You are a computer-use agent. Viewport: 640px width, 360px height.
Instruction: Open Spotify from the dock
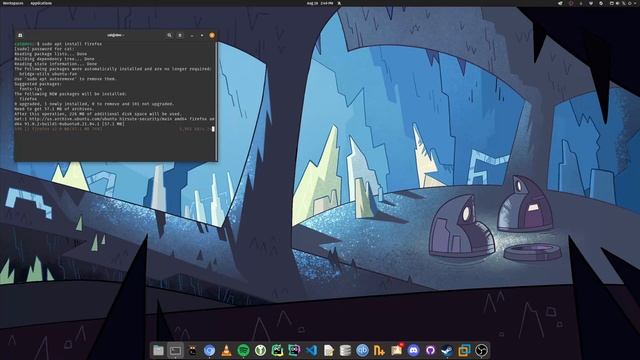point(243,350)
